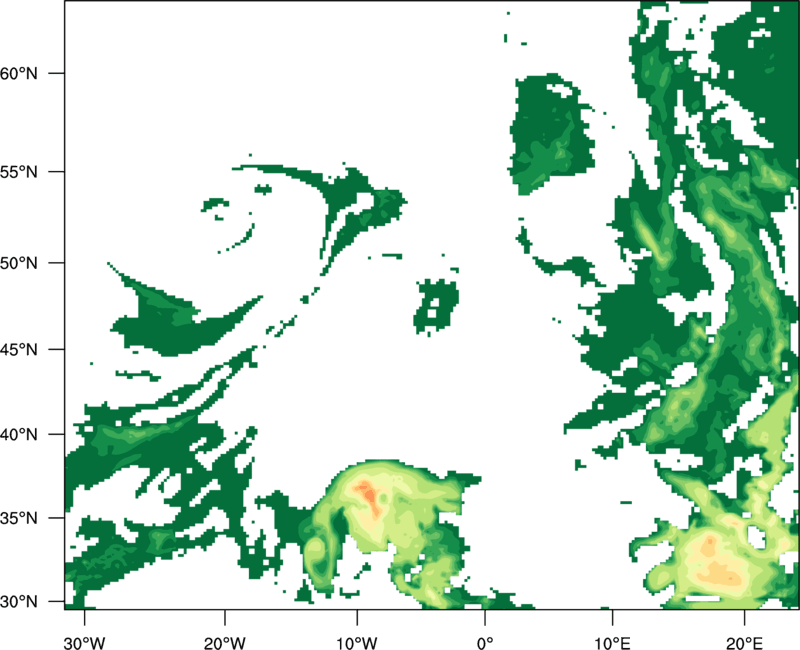The width and height of the screenshot is (800, 650).
Task: Click the 35°N latitude axis label
Action: [x=19, y=518]
